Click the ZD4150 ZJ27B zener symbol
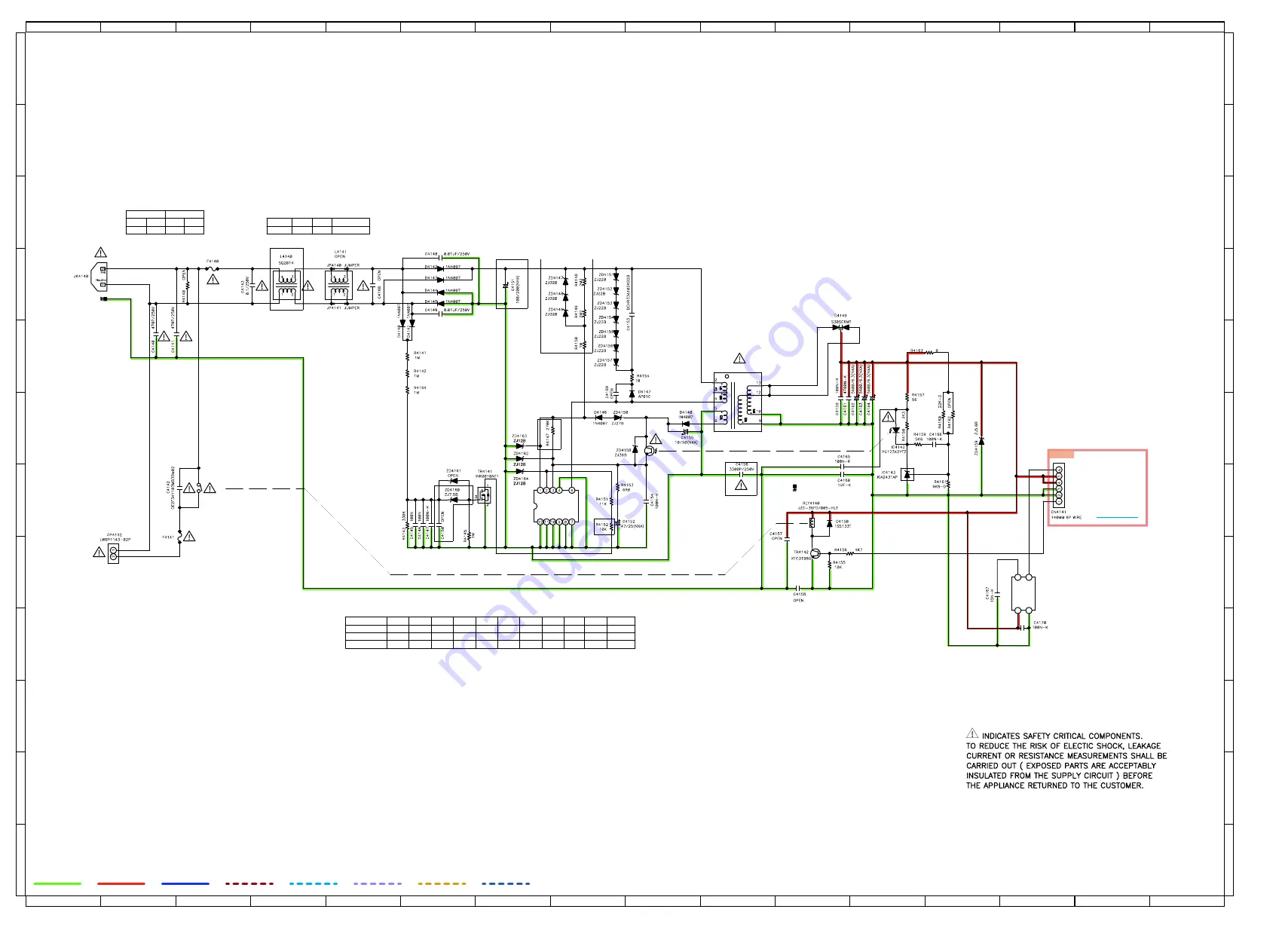The height and width of the screenshot is (952, 1282). click(x=618, y=418)
